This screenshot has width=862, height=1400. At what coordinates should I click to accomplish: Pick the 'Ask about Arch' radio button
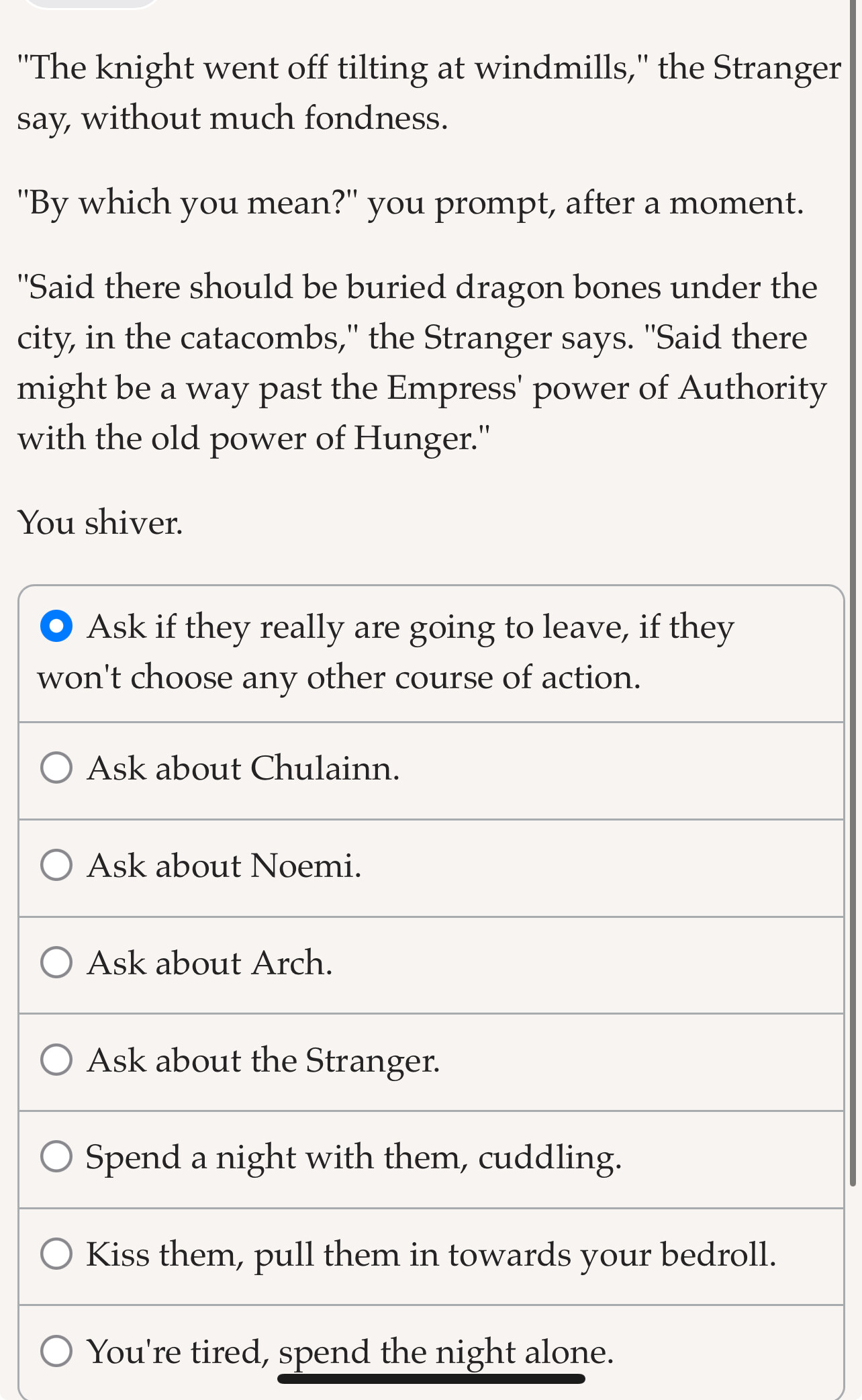coord(56,962)
